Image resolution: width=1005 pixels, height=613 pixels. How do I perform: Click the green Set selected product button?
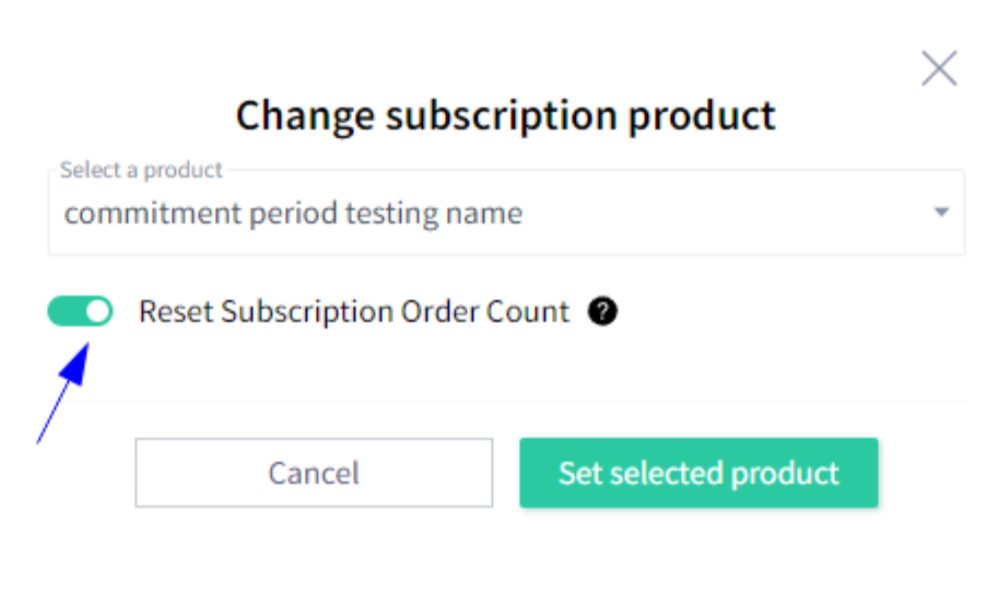(x=699, y=473)
